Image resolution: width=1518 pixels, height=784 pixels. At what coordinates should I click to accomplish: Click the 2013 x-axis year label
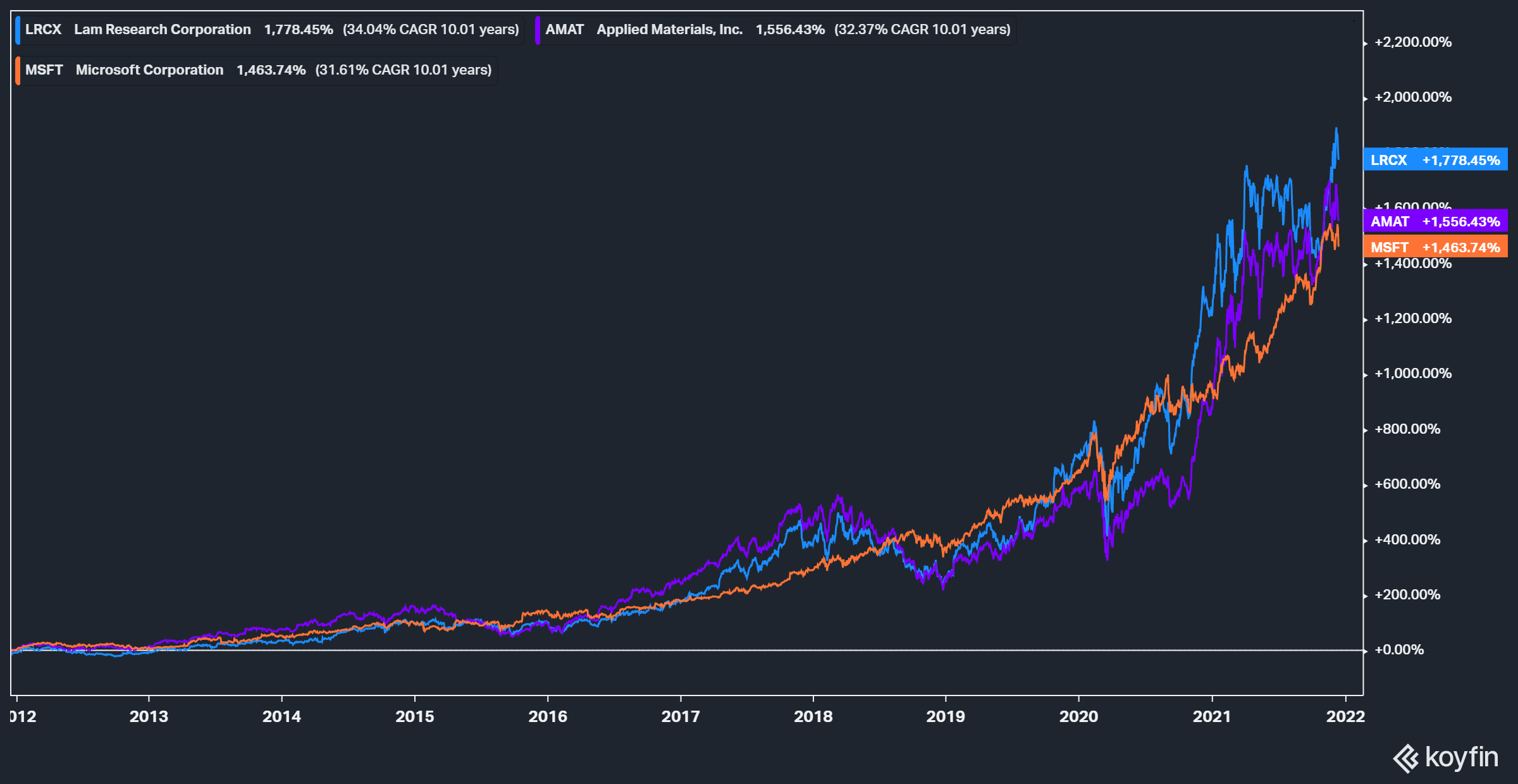pos(149,716)
